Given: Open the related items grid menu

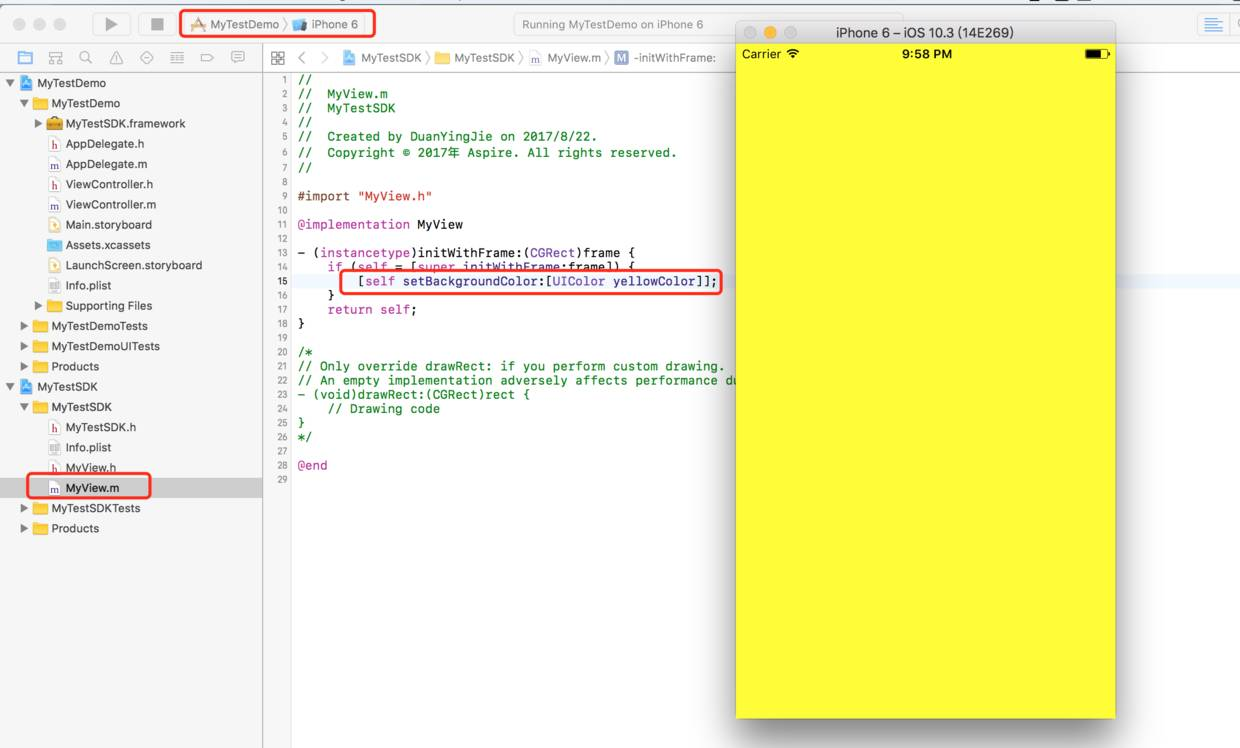Looking at the screenshot, I should 278,58.
